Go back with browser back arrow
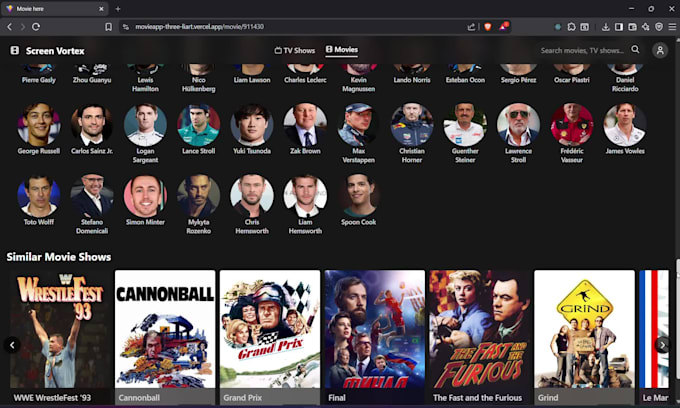Image resolution: width=680 pixels, height=408 pixels. pyautogui.click(x=10, y=27)
